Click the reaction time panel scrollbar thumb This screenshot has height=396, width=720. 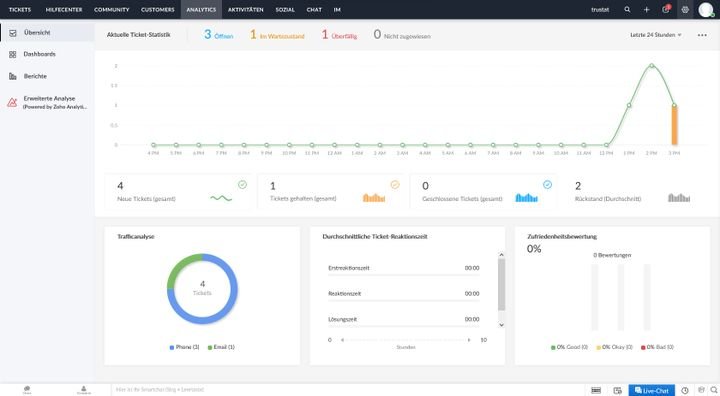click(501, 284)
